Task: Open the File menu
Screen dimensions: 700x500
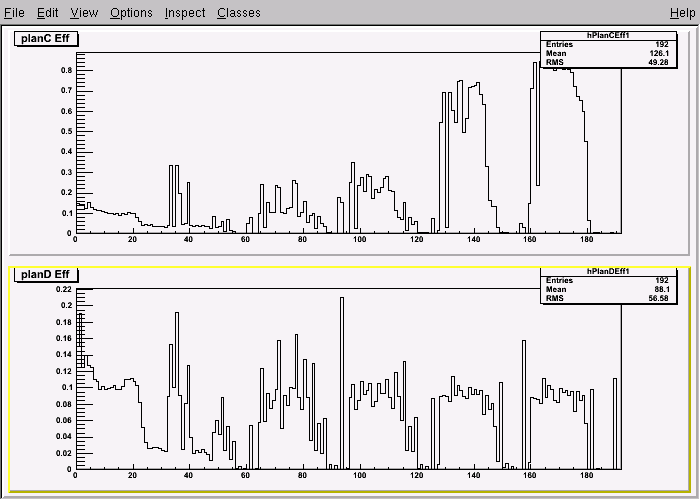Action: (x=14, y=12)
